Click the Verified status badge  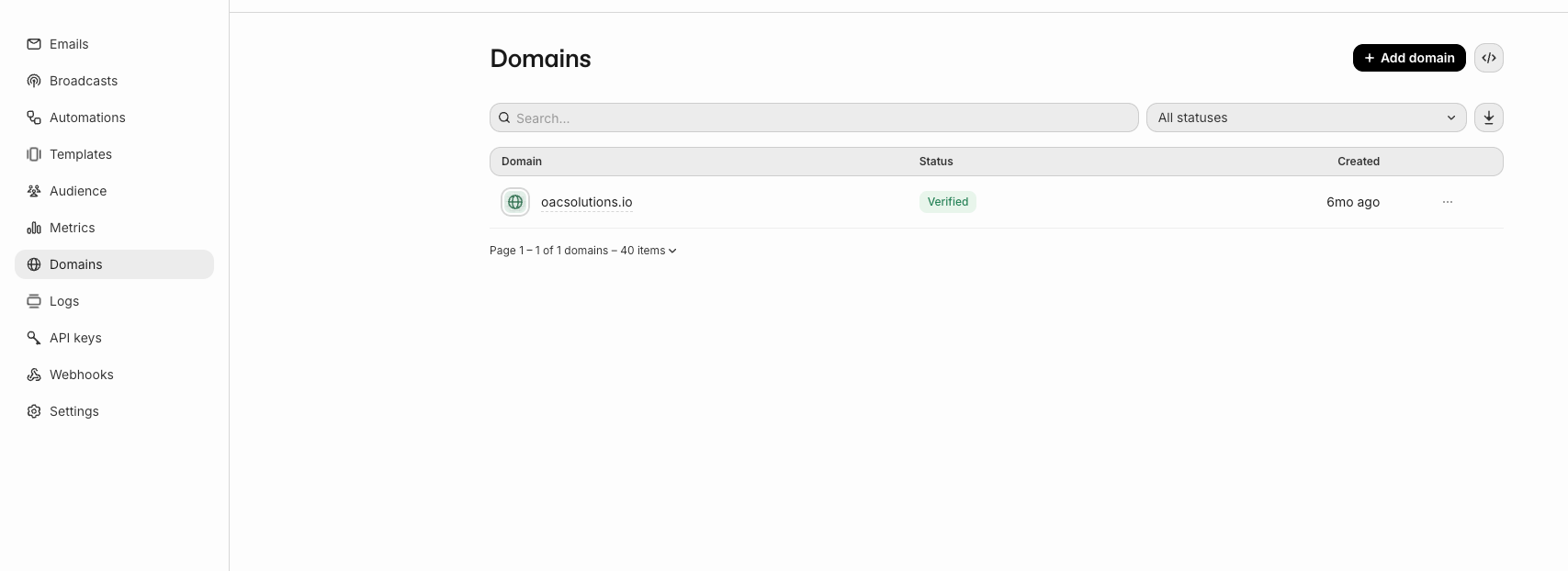[x=947, y=202]
